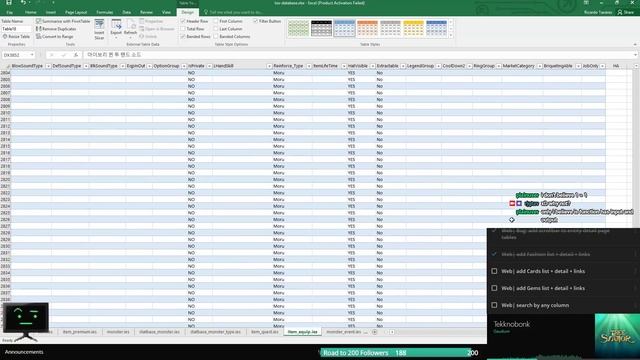Open the Insert ribbon tab
640x360 pixels.
[x=51, y=12]
